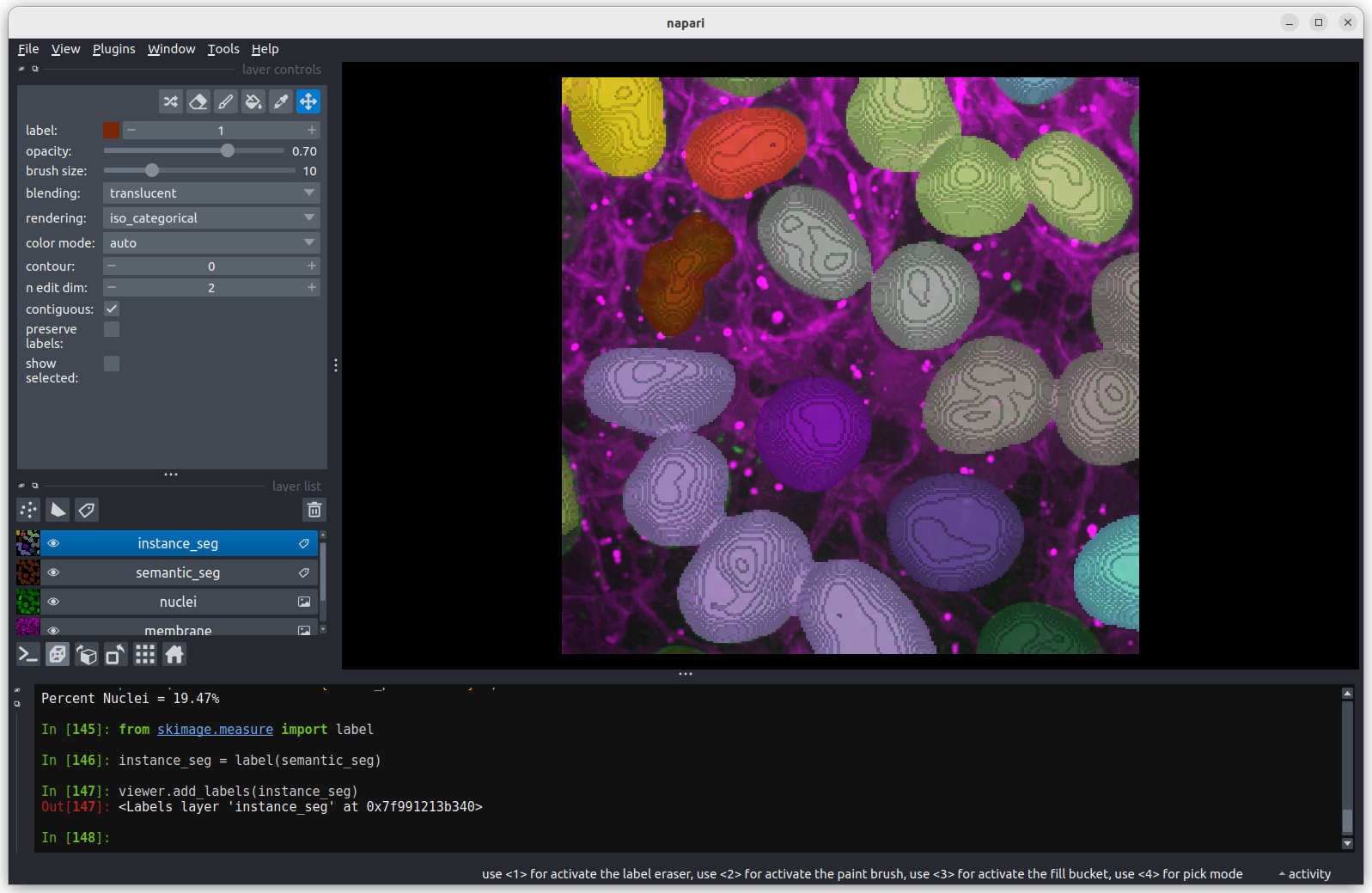Image resolution: width=1372 pixels, height=893 pixels.
Task: Click the label color swatch
Action: point(112,130)
